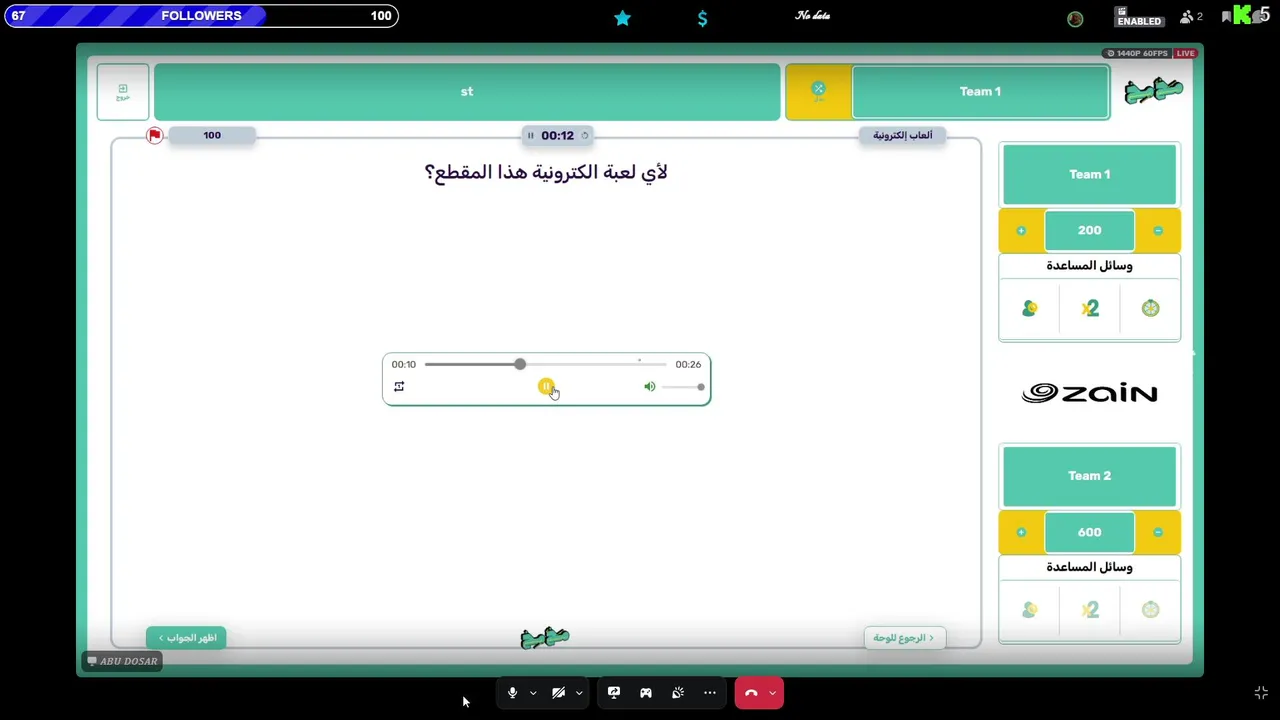Seek on the audio progress bar
Screen dimensions: 1280x720
(545, 364)
